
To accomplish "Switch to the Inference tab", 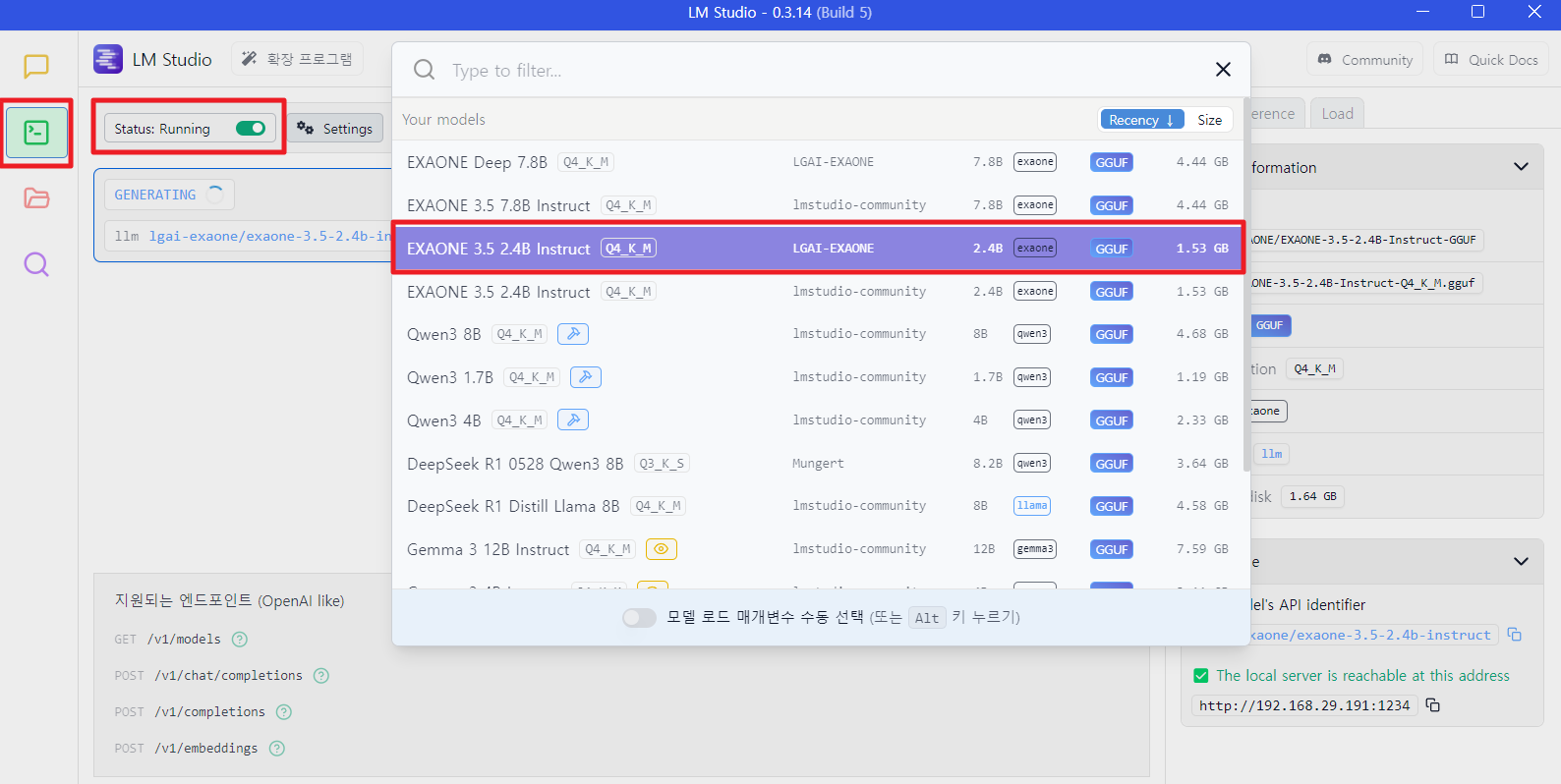I will pyautogui.click(x=1274, y=114).
